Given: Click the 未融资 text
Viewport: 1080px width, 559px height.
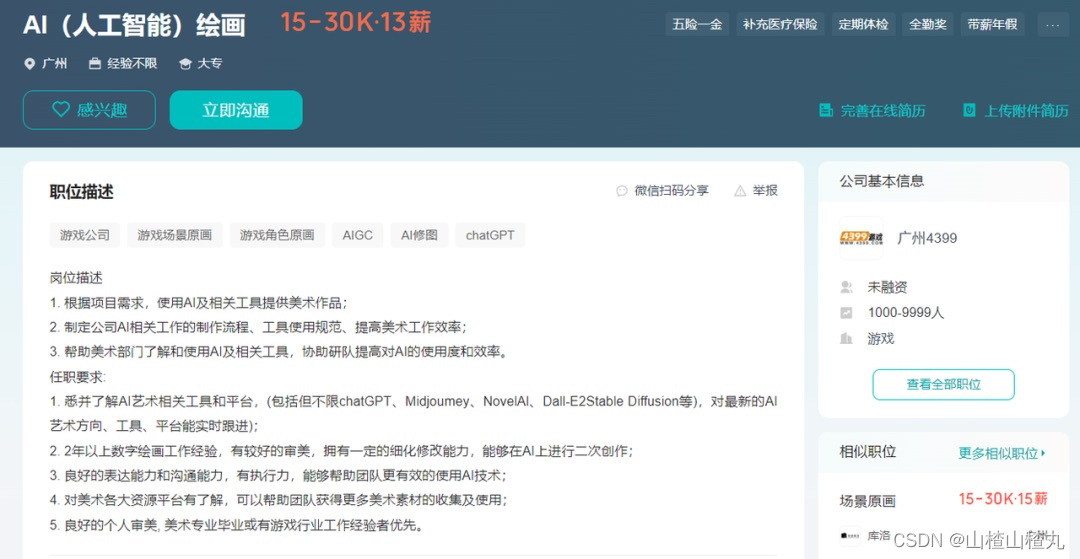Looking at the screenshot, I should click(887, 287).
